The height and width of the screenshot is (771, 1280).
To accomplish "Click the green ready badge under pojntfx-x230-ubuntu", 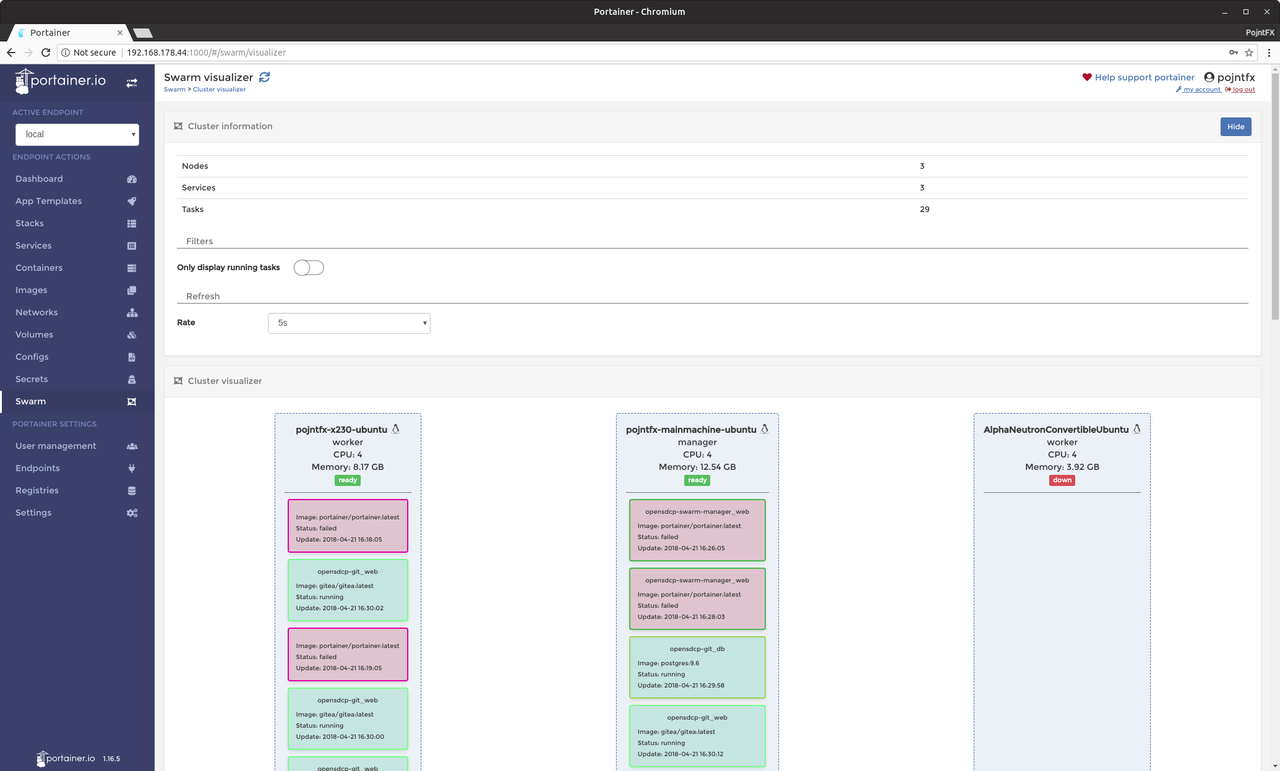I will 348,480.
